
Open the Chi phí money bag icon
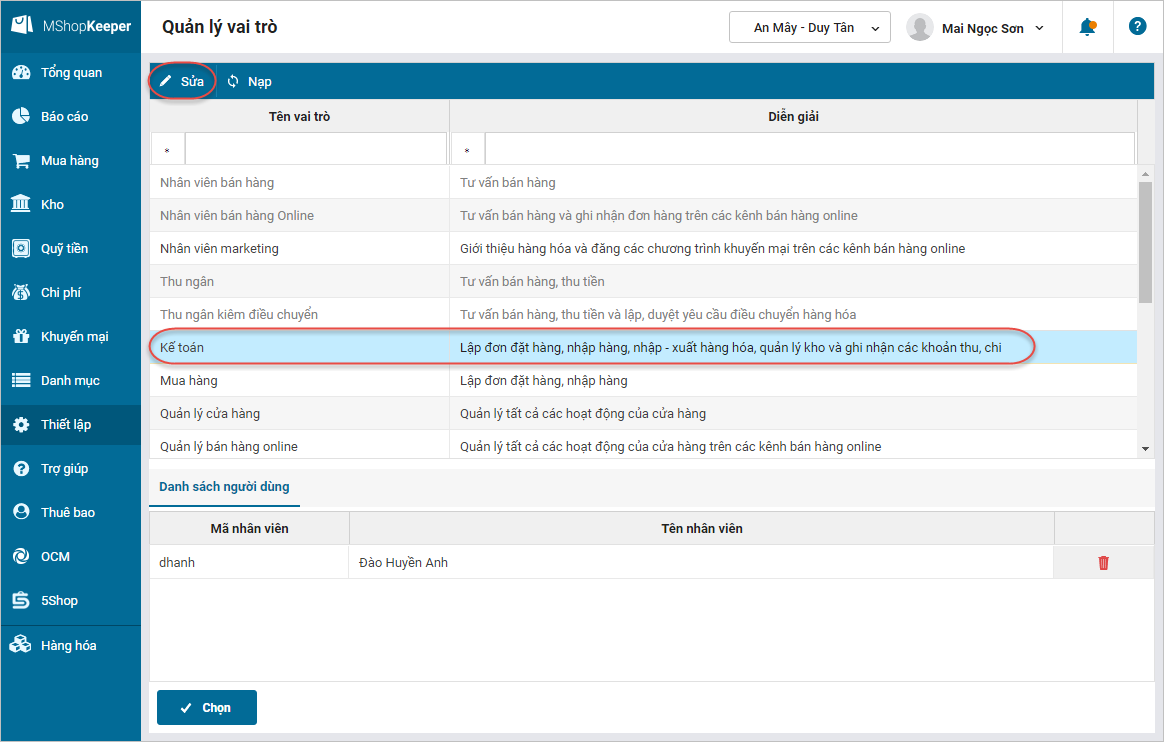(x=22, y=292)
